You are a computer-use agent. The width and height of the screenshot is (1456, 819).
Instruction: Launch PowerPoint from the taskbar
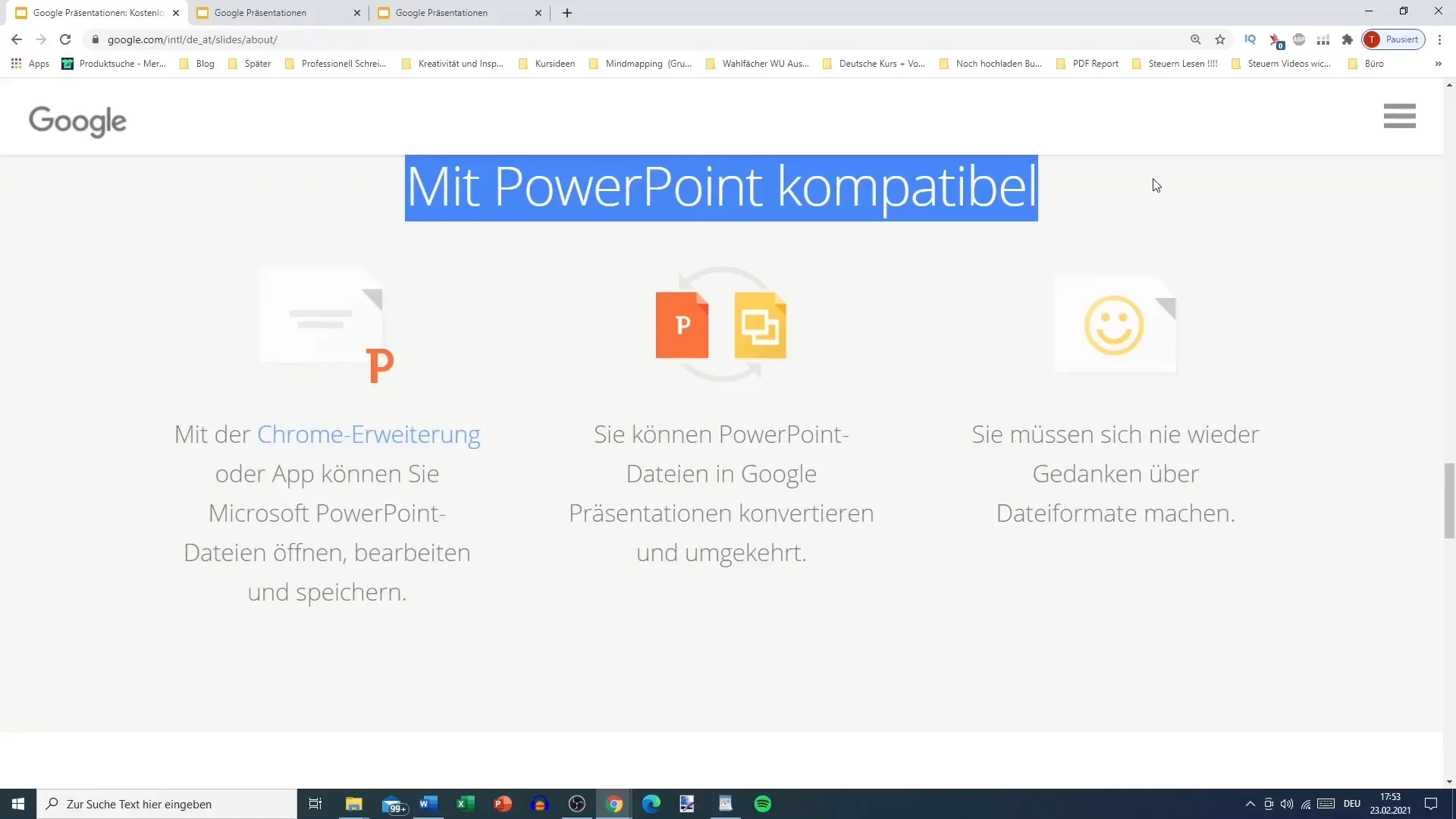pos(503,804)
